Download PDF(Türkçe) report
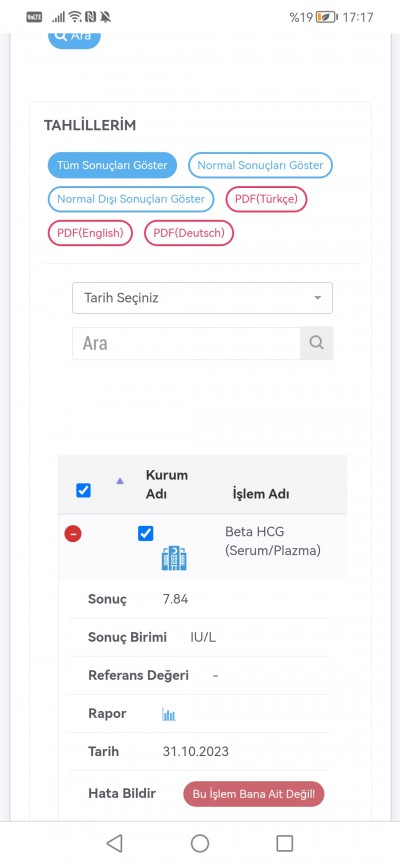 point(266,199)
